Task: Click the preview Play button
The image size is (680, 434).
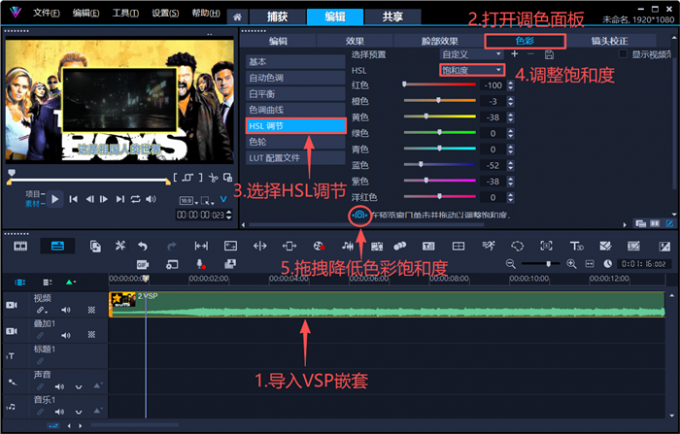Action: pos(55,199)
